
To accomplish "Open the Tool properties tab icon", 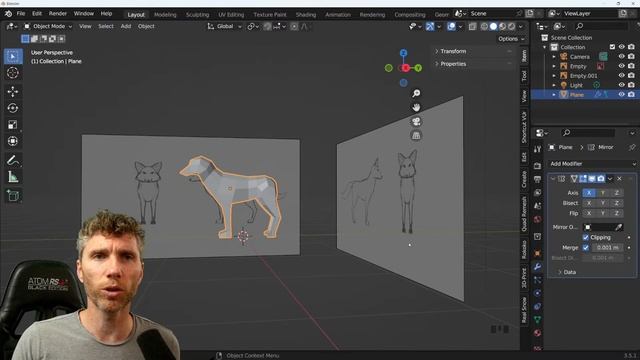I will tap(538, 149).
